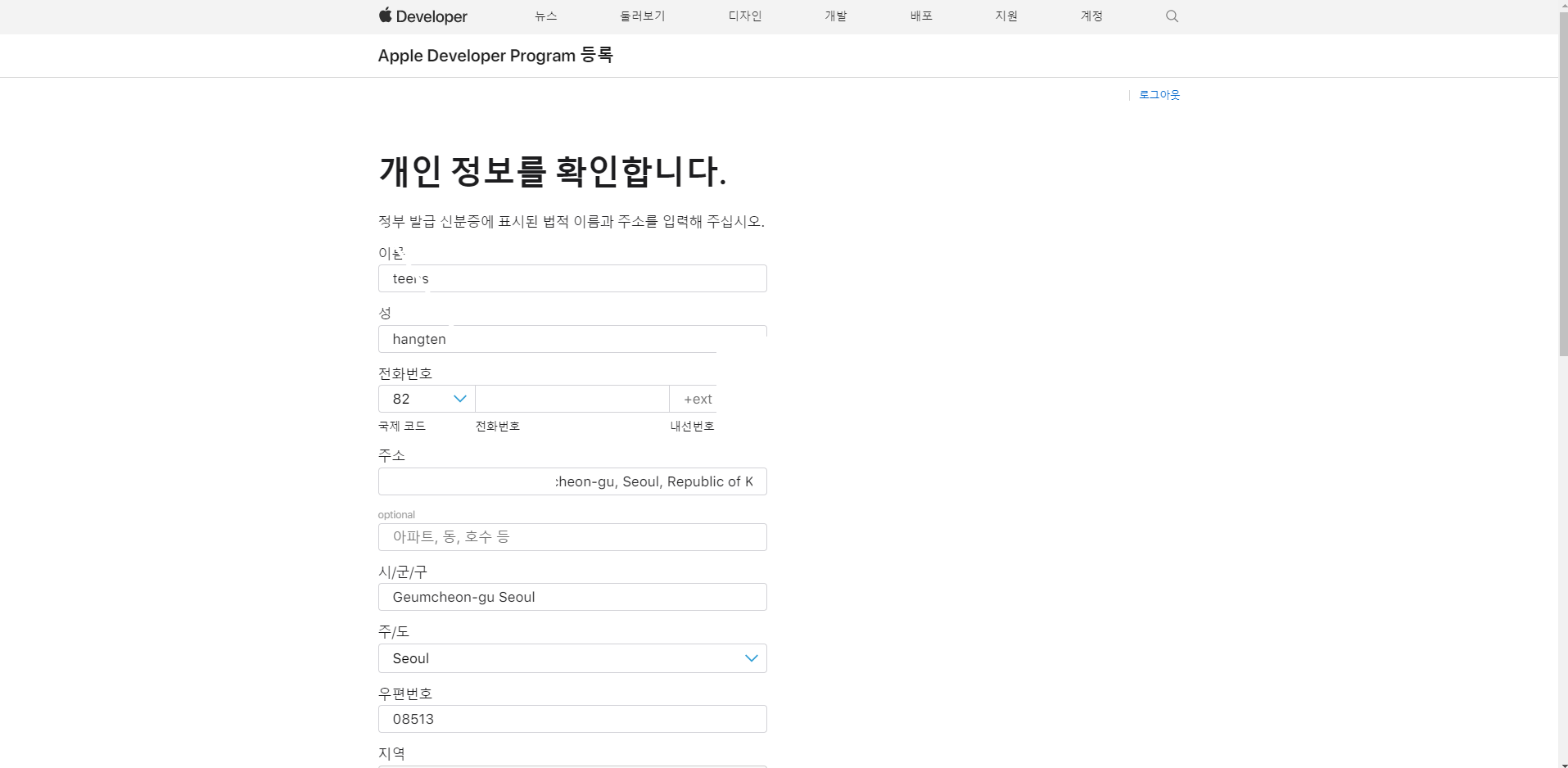Image resolution: width=1568 pixels, height=768 pixels.
Task: Choose the 배포 navigation item
Action: tap(921, 16)
